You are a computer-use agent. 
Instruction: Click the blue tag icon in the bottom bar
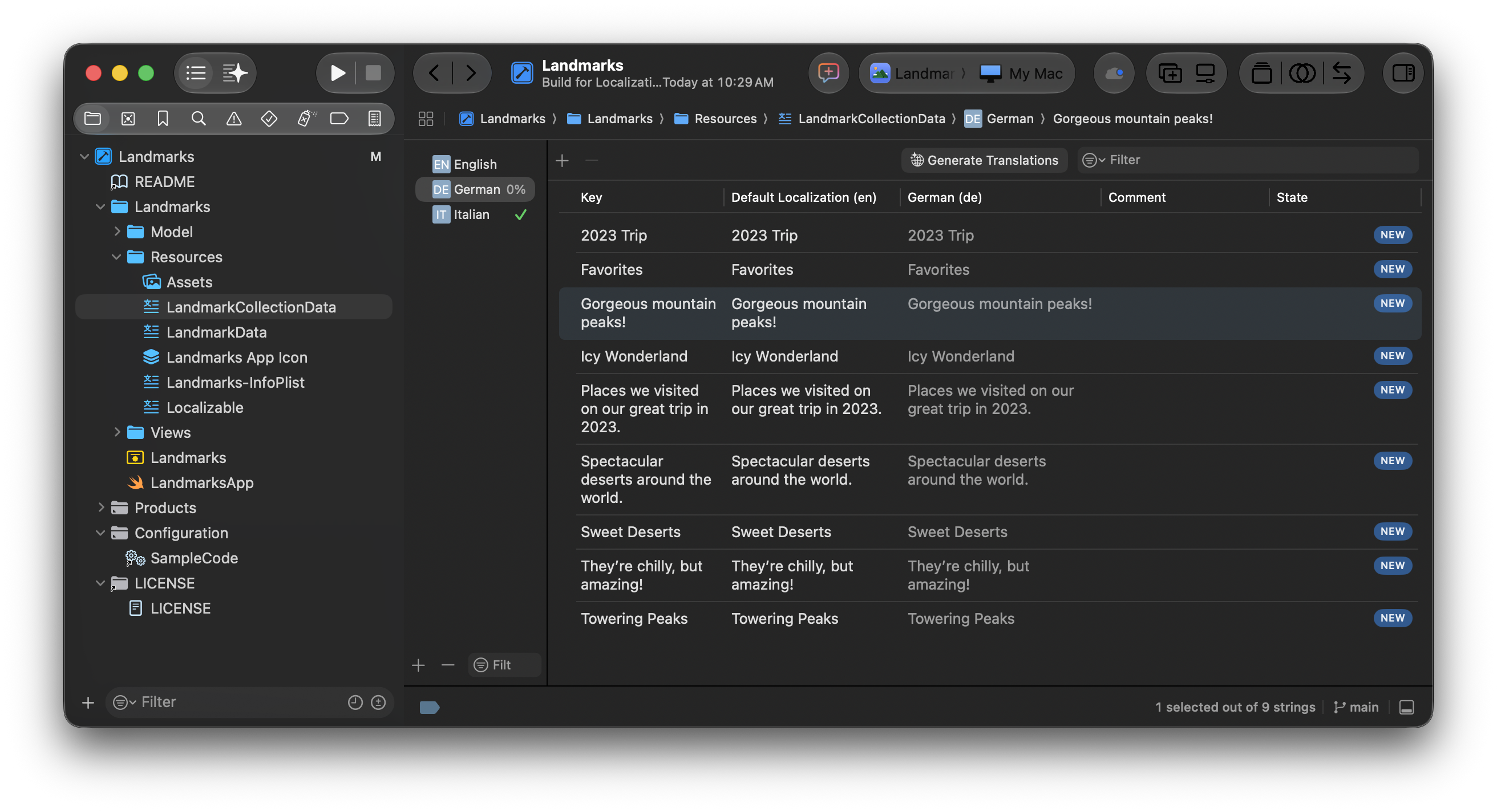pos(429,707)
